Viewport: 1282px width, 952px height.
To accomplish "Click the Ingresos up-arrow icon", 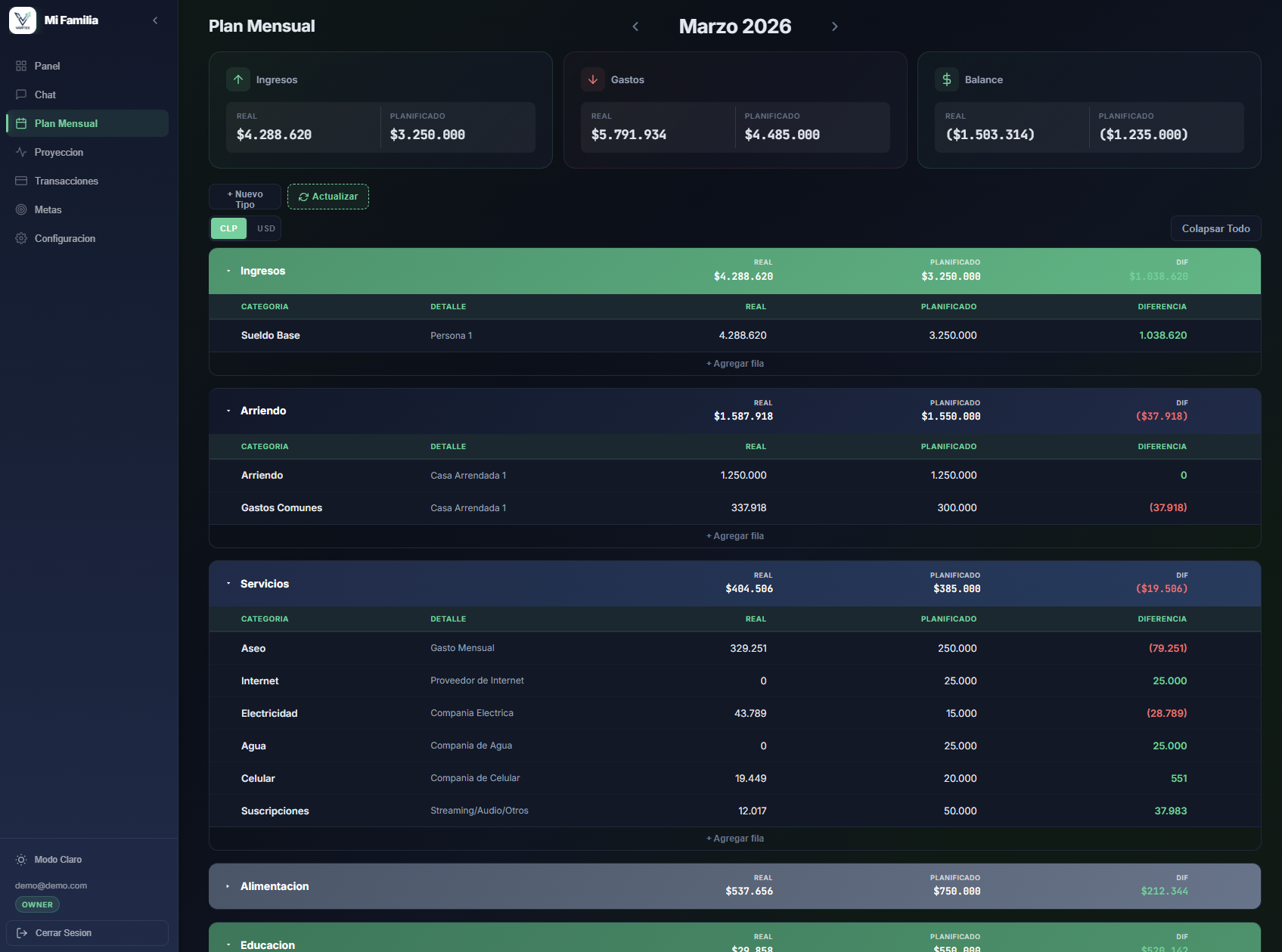I will [238, 79].
